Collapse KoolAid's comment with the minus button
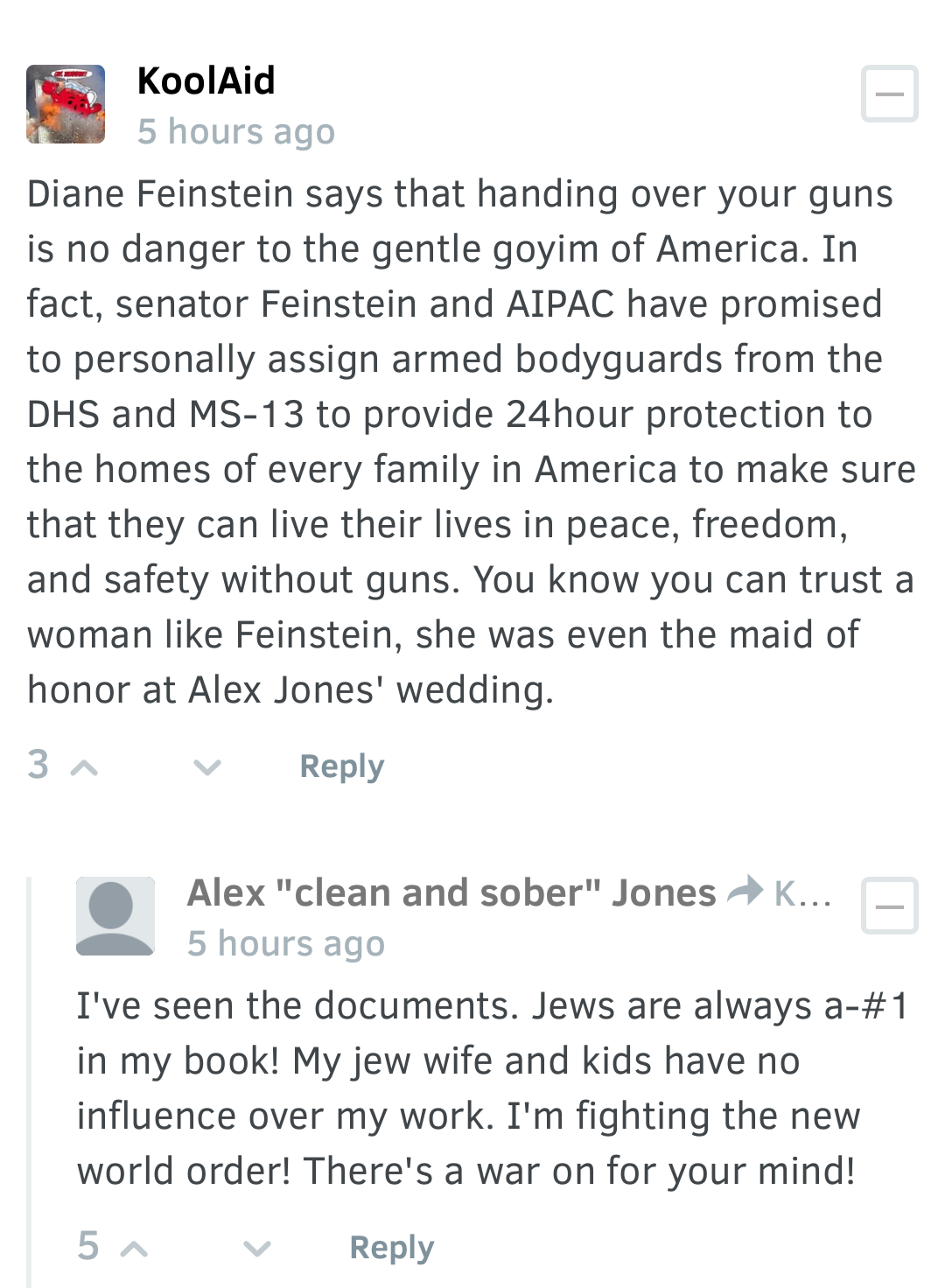 coord(889,93)
